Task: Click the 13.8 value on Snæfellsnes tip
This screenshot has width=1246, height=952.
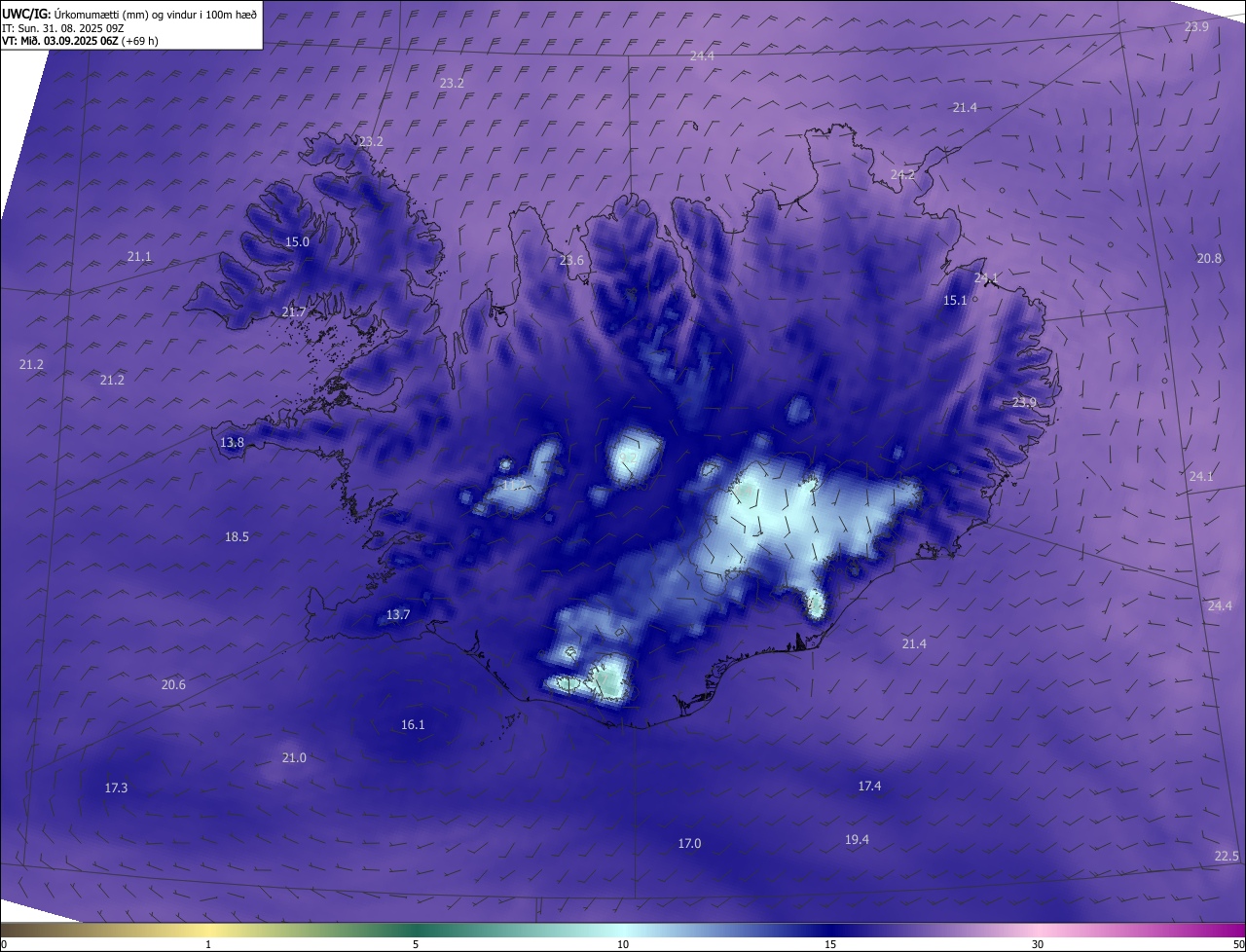Action: [232, 442]
